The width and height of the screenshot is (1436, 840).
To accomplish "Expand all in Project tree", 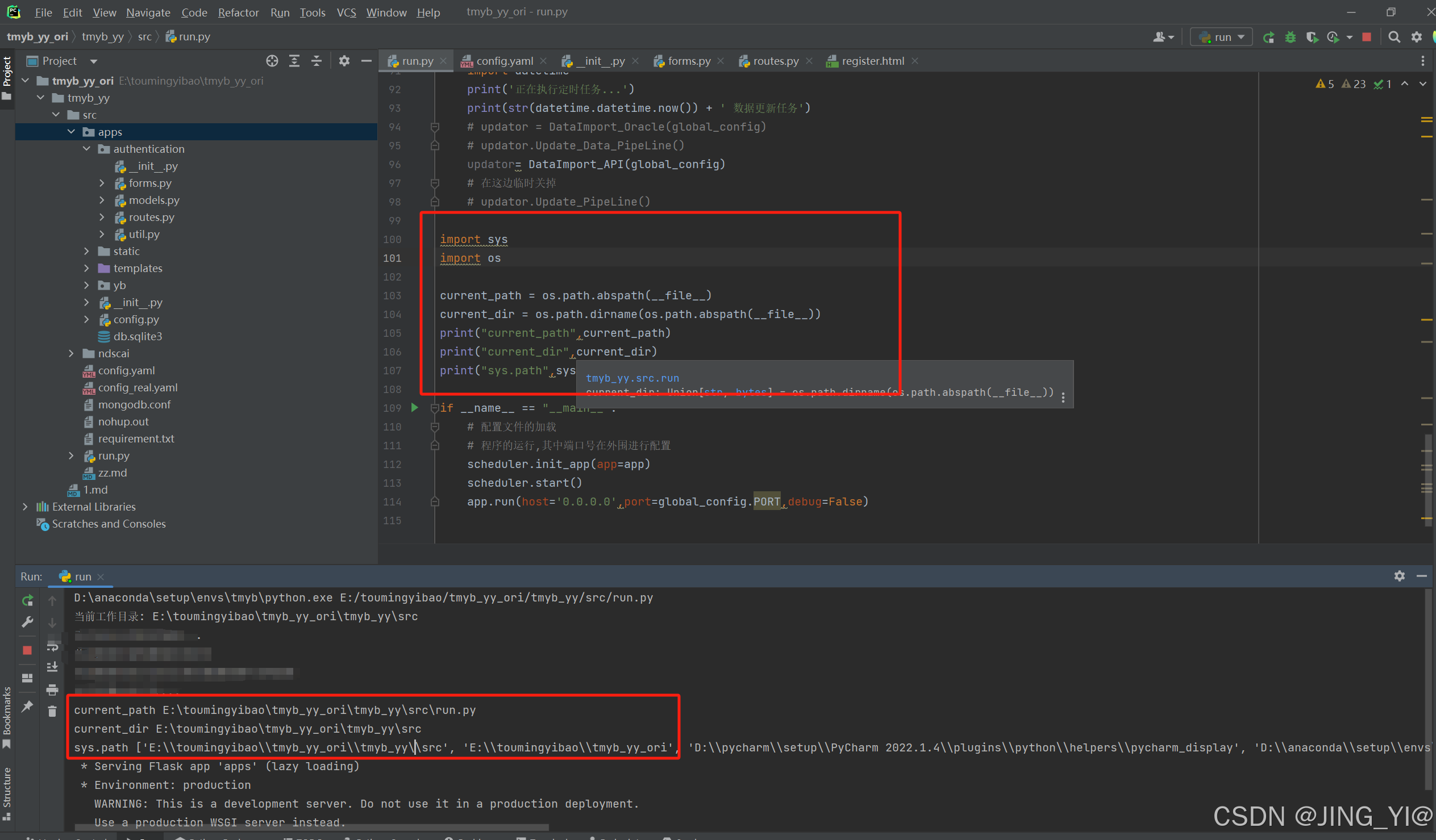I will 294,61.
